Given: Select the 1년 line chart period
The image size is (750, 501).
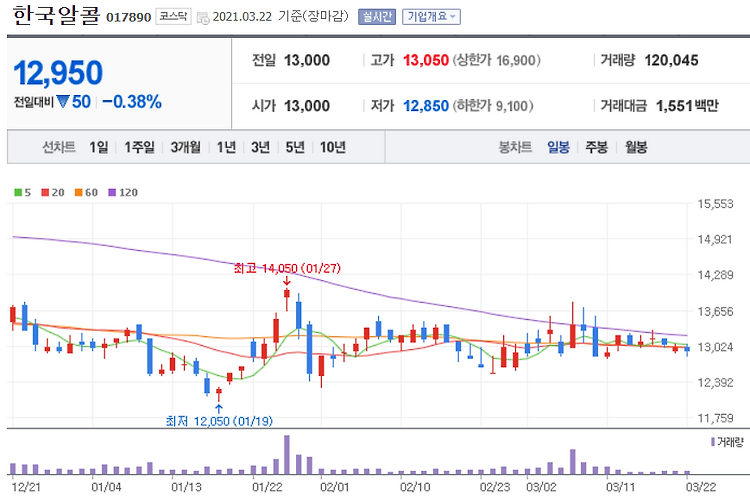Looking at the screenshot, I should coord(226,147).
